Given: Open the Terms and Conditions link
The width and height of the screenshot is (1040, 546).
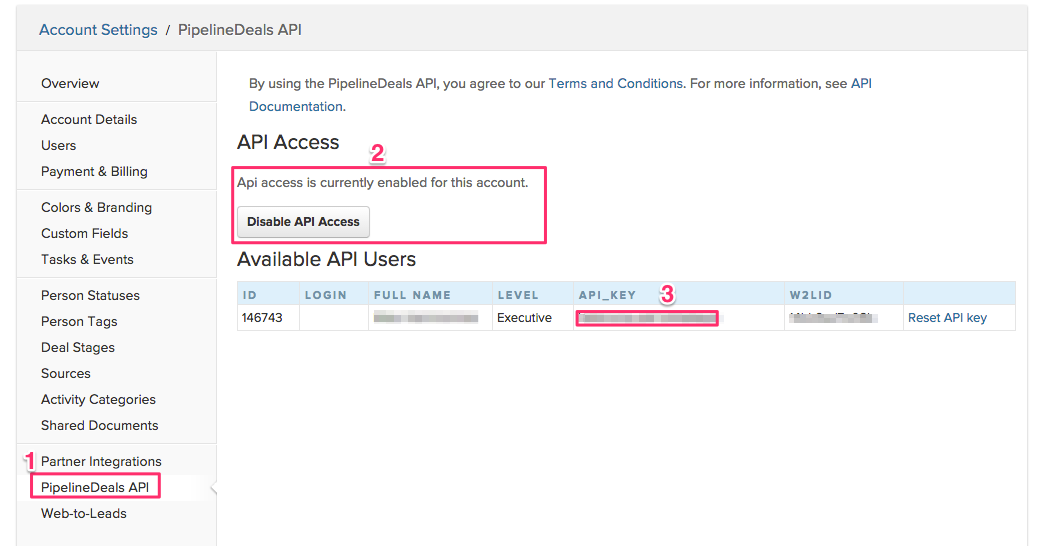Looking at the screenshot, I should coord(615,84).
